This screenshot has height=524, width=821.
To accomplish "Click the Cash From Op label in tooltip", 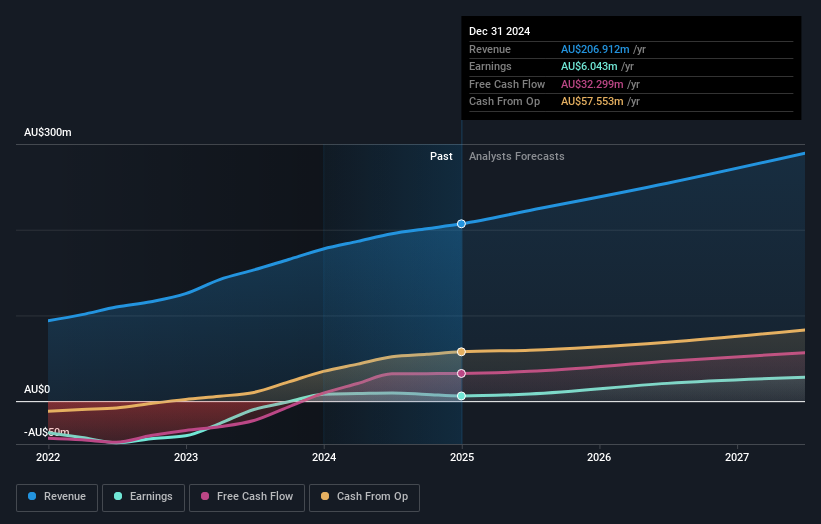I will tap(504, 102).
